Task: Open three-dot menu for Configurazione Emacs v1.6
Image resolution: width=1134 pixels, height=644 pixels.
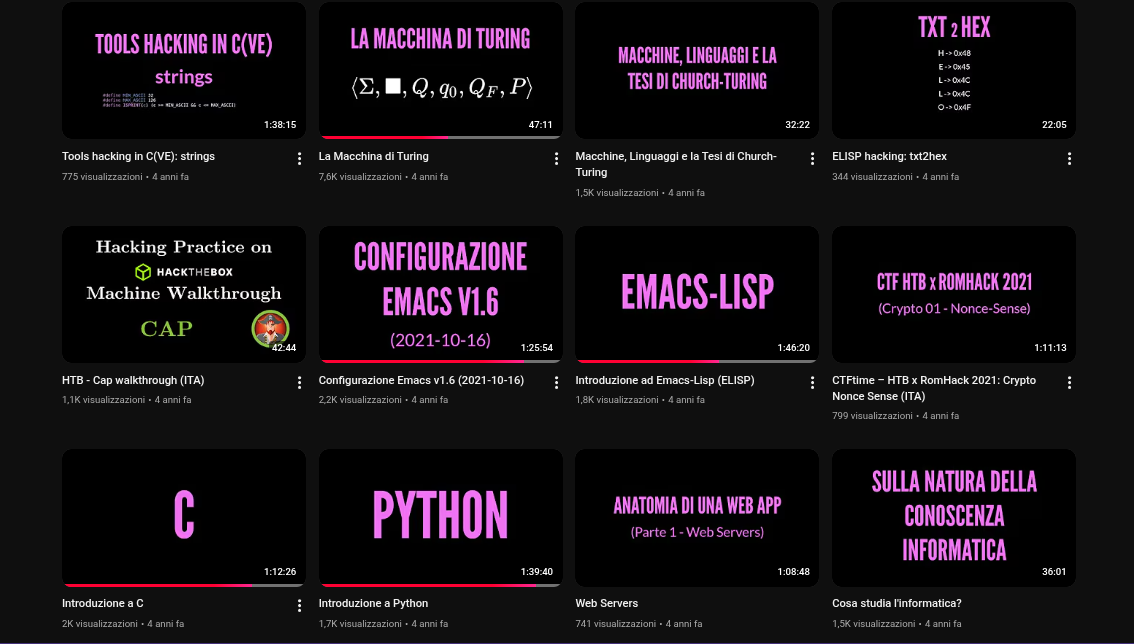Action: click(x=556, y=382)
